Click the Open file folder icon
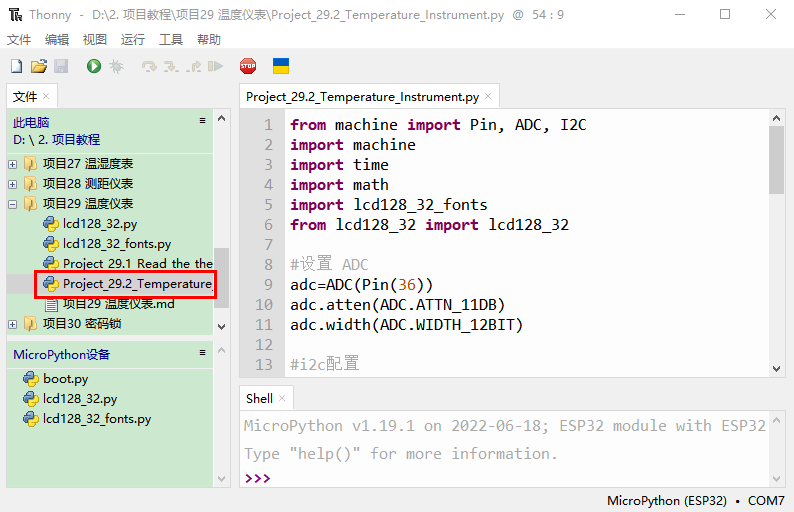Screen dimensions: 794x512 pos(38,66)
